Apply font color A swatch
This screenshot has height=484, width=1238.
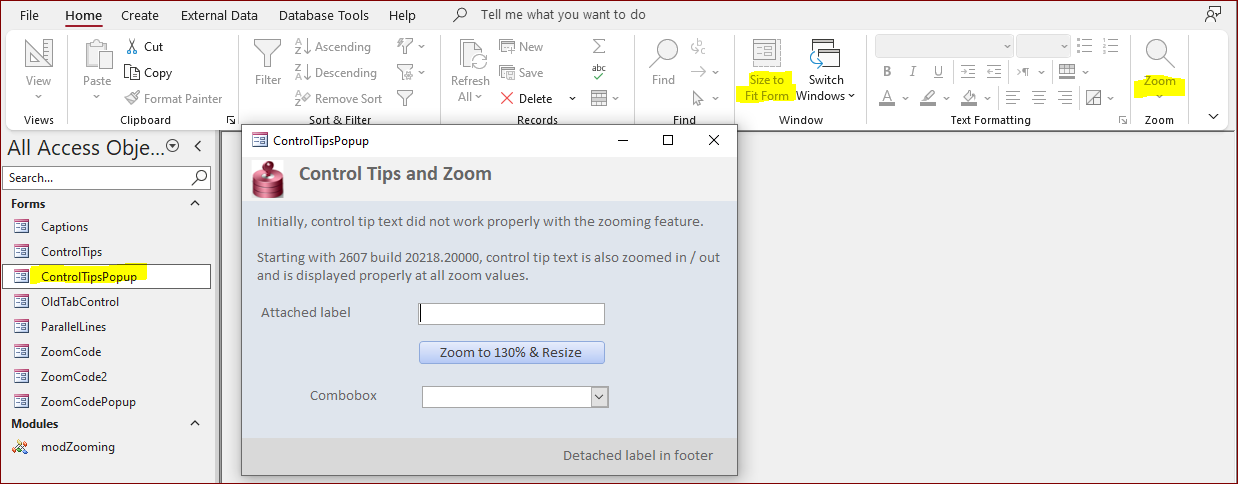pyautogui.click(x=887, y=98)
